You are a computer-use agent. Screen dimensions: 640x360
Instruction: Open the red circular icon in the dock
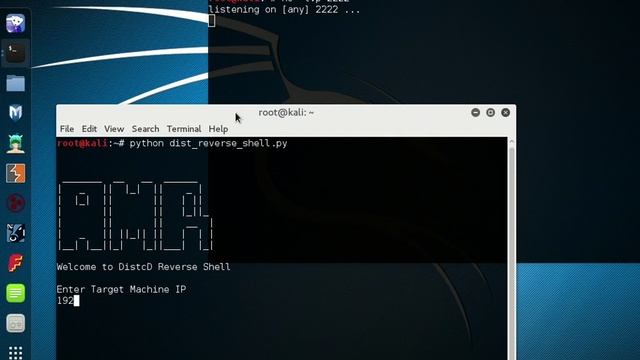16,203
